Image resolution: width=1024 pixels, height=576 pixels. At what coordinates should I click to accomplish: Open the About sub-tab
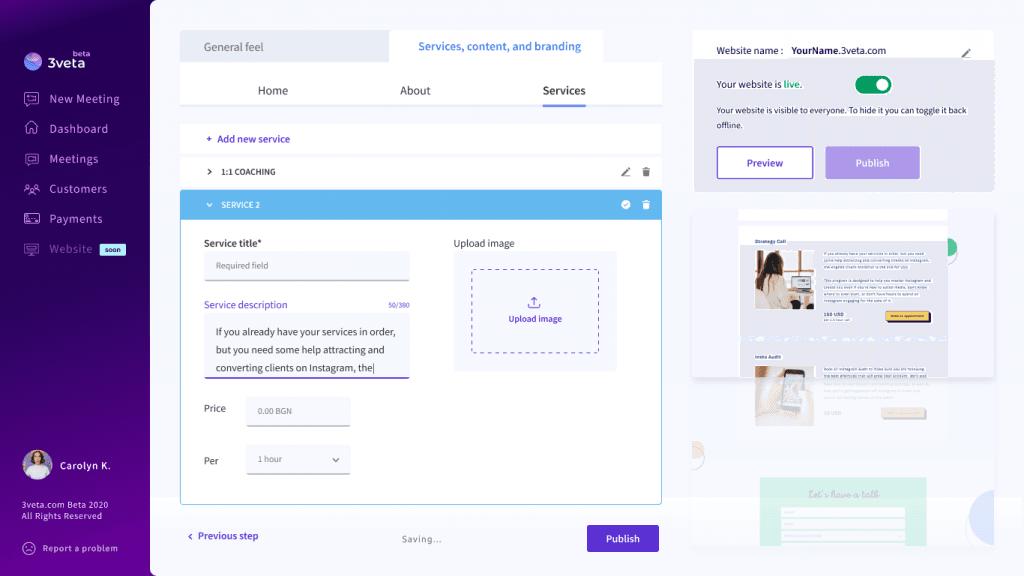415,91
